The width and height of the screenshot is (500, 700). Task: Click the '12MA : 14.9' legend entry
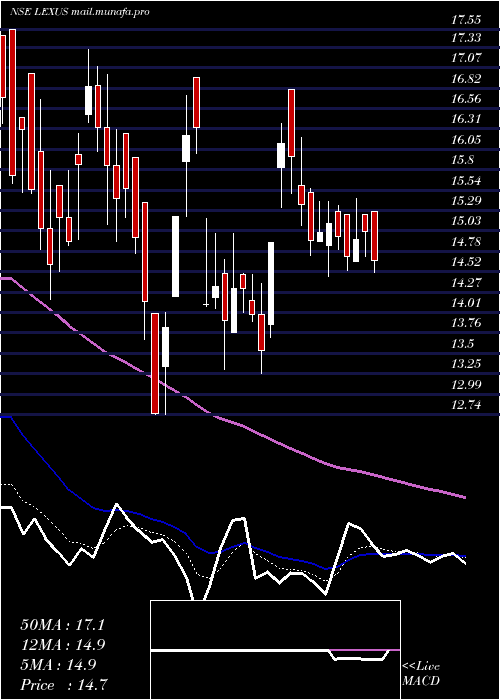click(62, 645)
